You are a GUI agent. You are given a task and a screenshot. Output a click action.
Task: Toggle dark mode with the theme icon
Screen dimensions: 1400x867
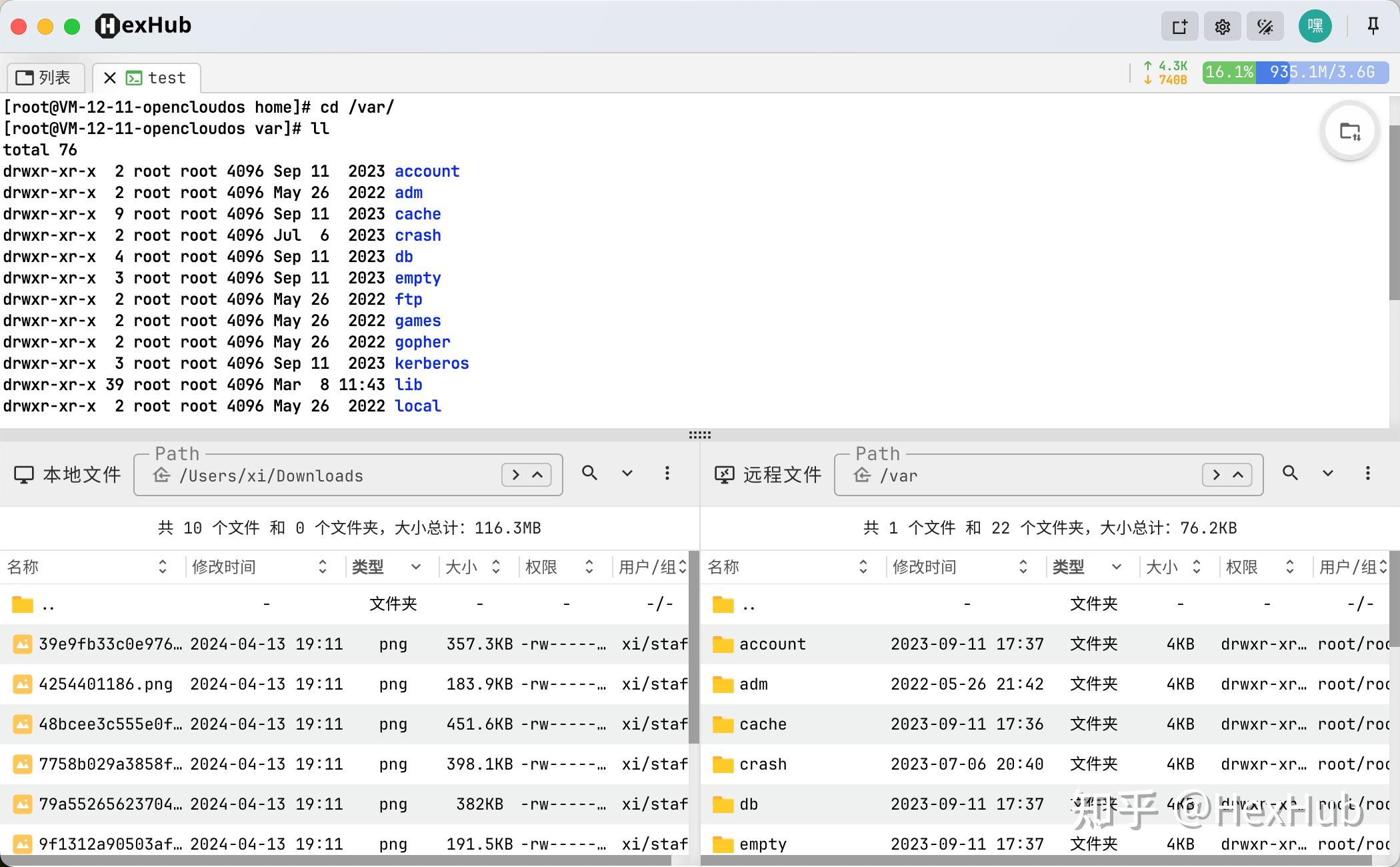(1265, 26)
